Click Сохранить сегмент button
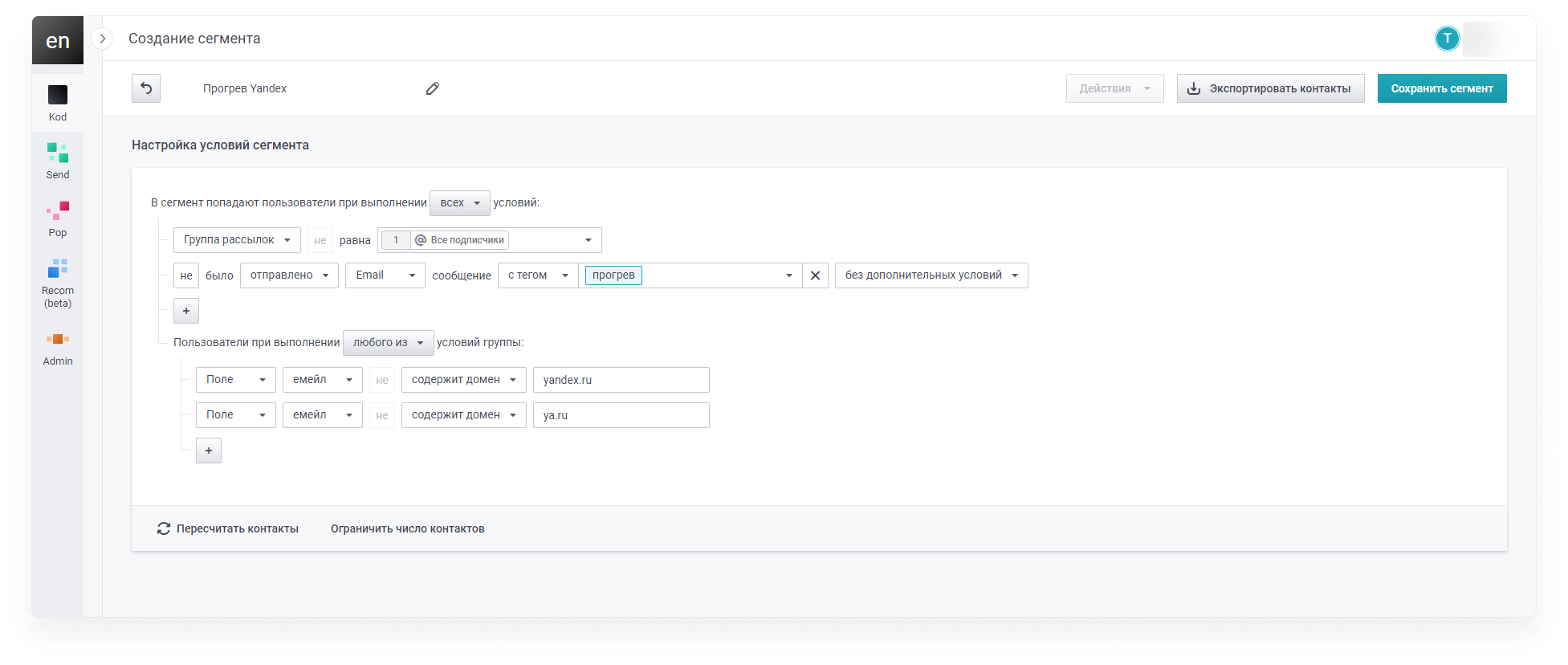This screenshot has height=665, width=1568. (x=1442, y=88)
